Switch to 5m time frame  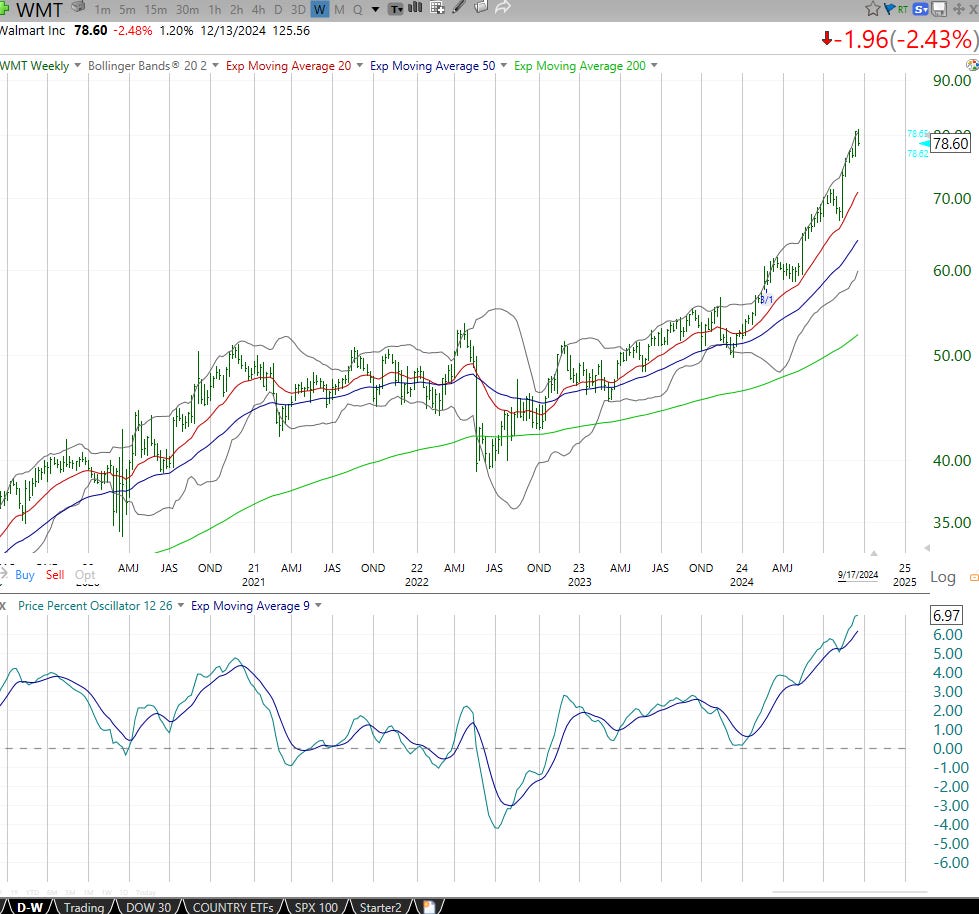click(x=127, y=9)
